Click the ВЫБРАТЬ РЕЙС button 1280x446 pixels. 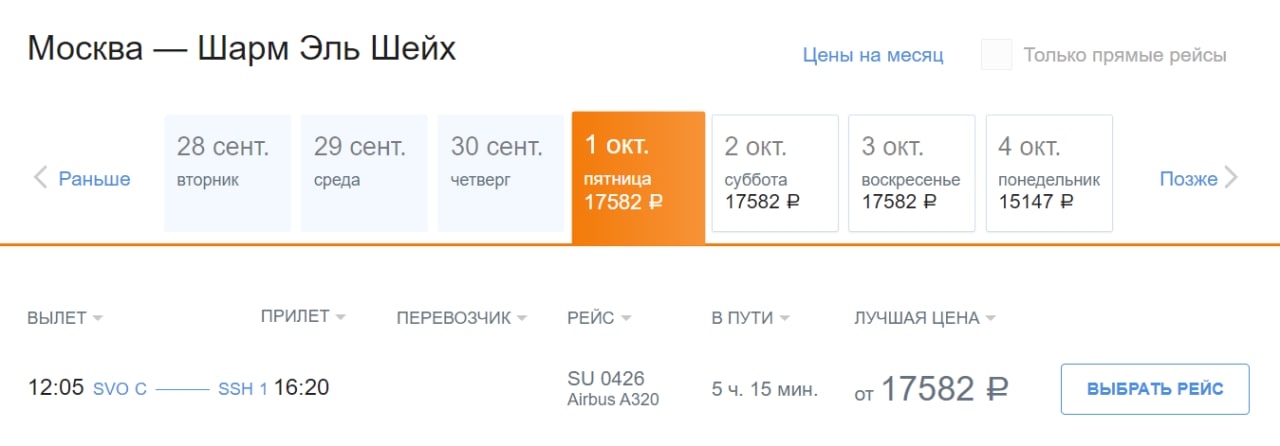point(1155,389)
